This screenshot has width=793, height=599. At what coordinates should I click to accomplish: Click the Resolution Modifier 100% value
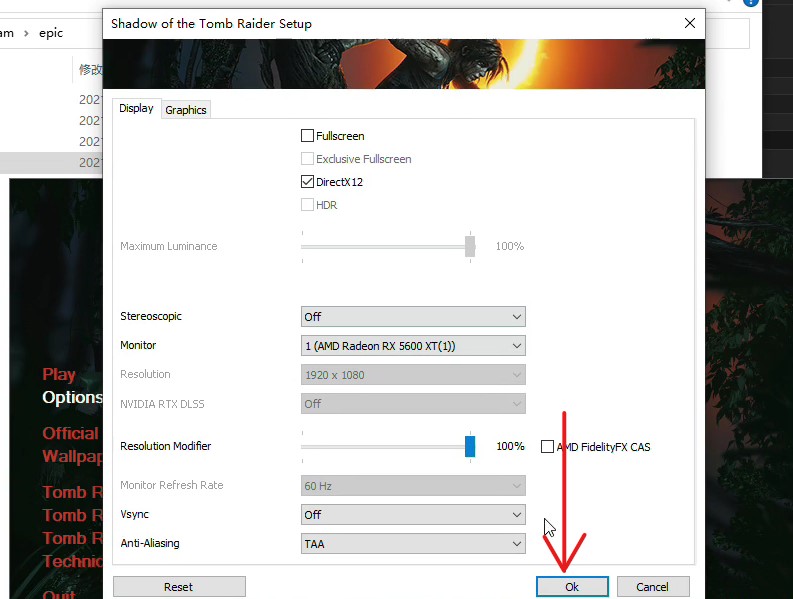click(x=510, y=446)
